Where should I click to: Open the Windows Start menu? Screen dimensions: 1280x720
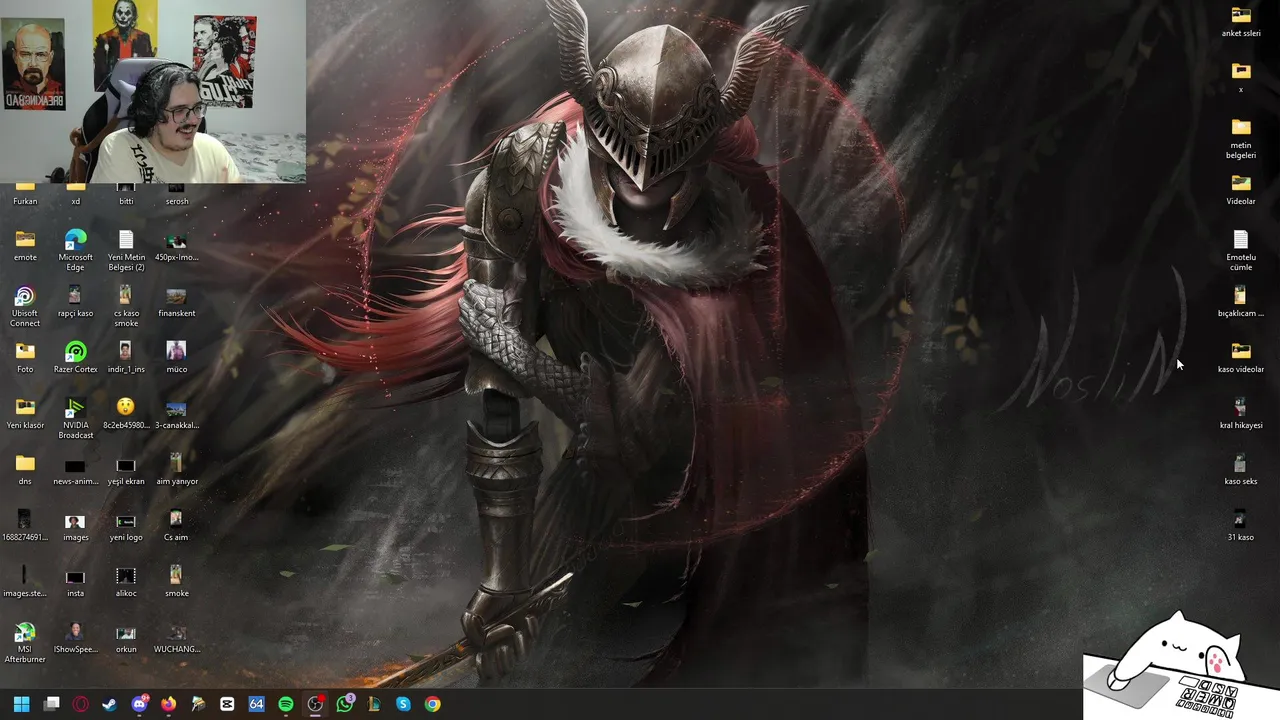[x=22, y=704]
